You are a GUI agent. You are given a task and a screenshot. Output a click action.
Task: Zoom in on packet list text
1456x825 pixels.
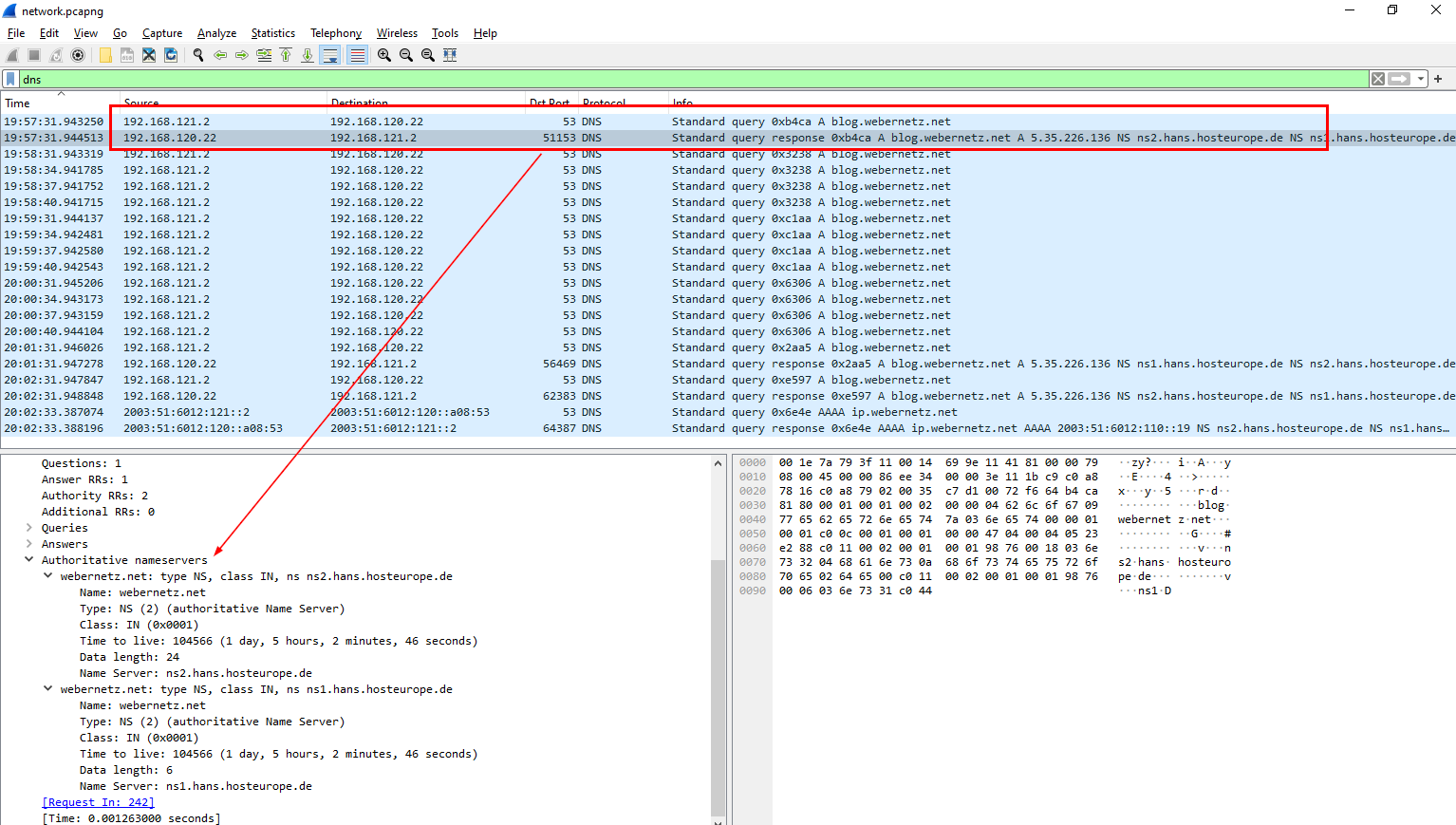(384, 55)
